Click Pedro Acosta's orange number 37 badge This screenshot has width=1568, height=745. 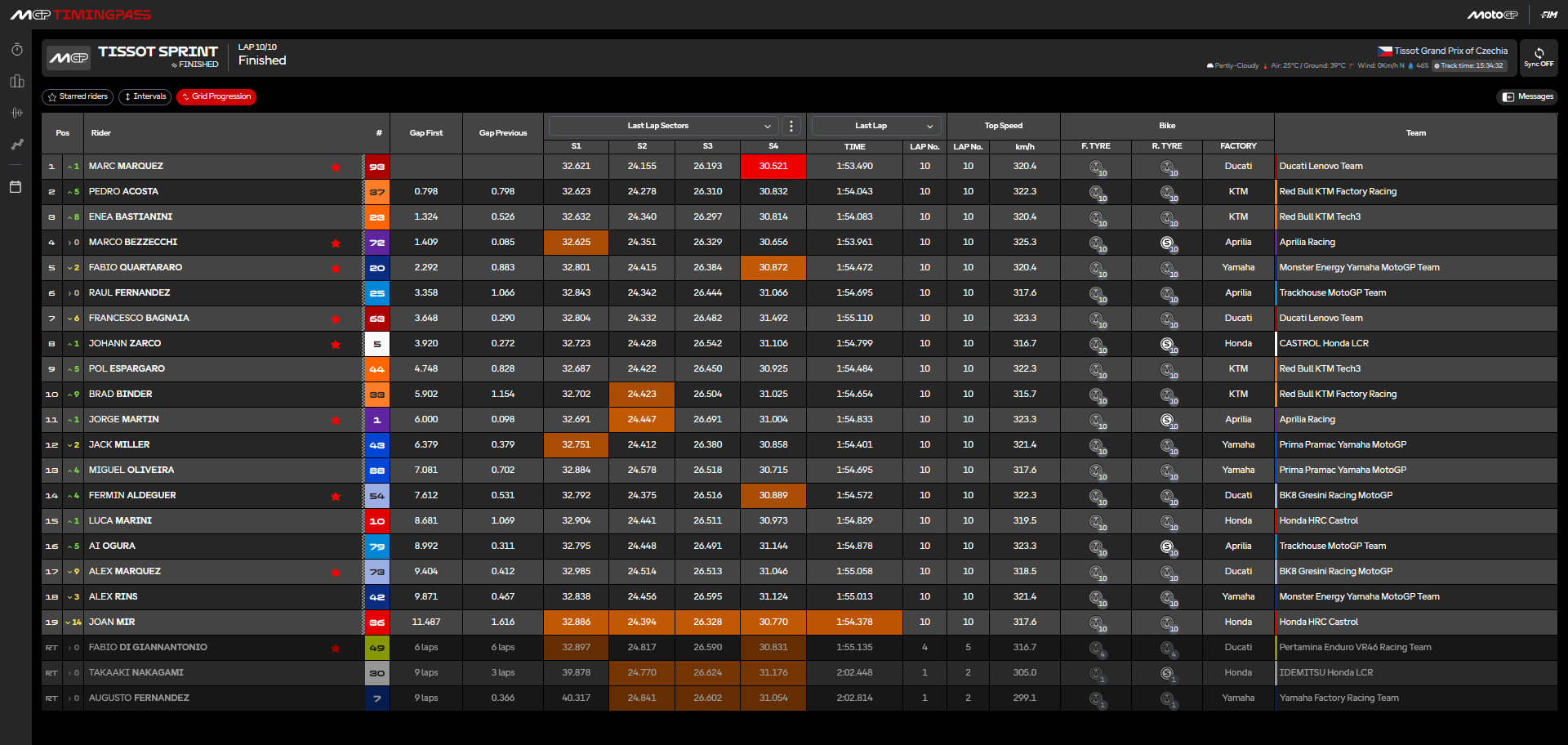tap(376, 192)
